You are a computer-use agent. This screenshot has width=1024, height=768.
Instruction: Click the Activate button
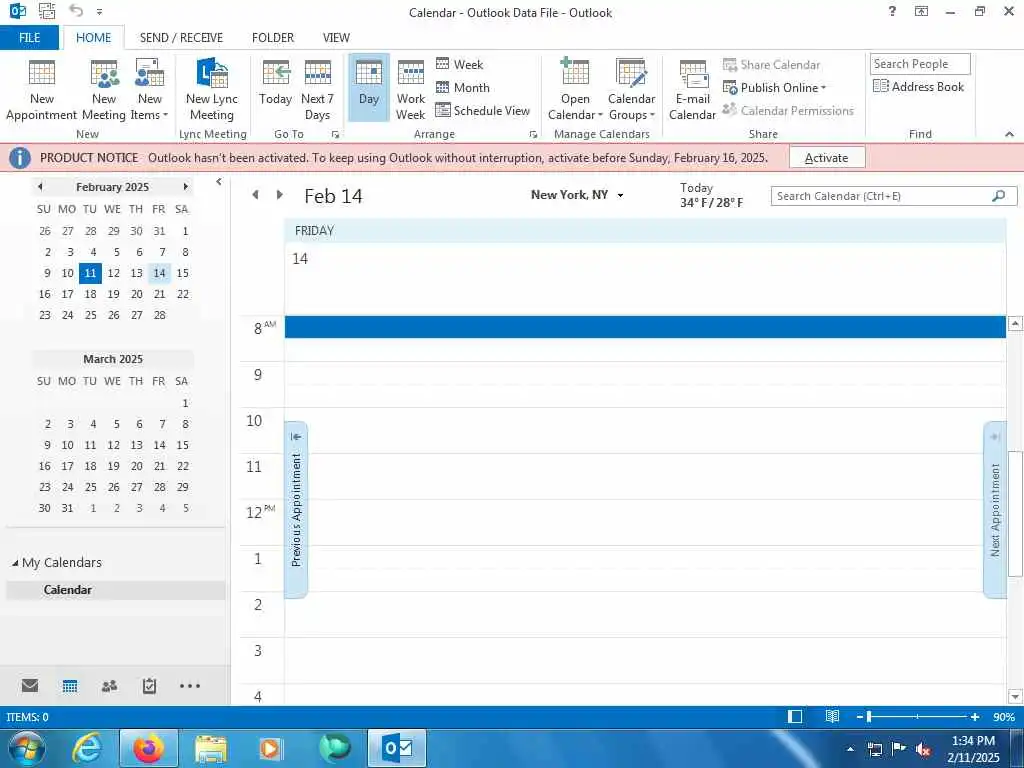pyautogui.click(x=827, y=157)
